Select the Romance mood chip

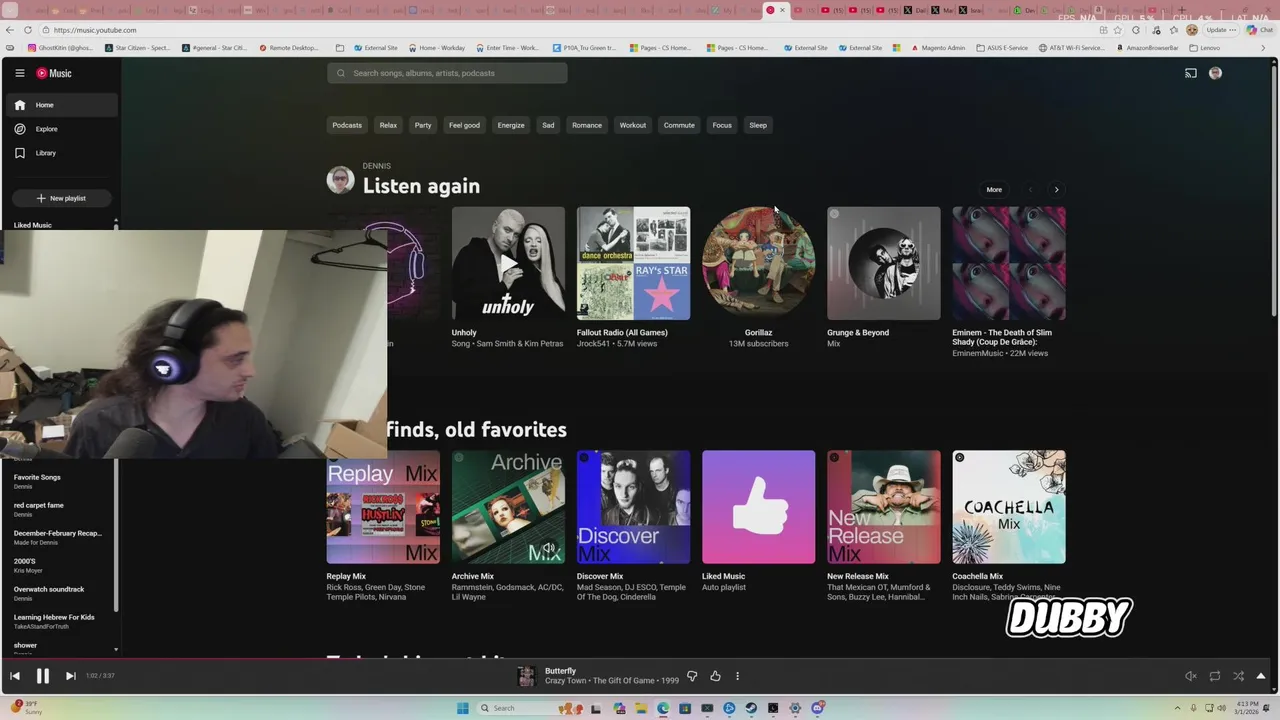[587, 125]
